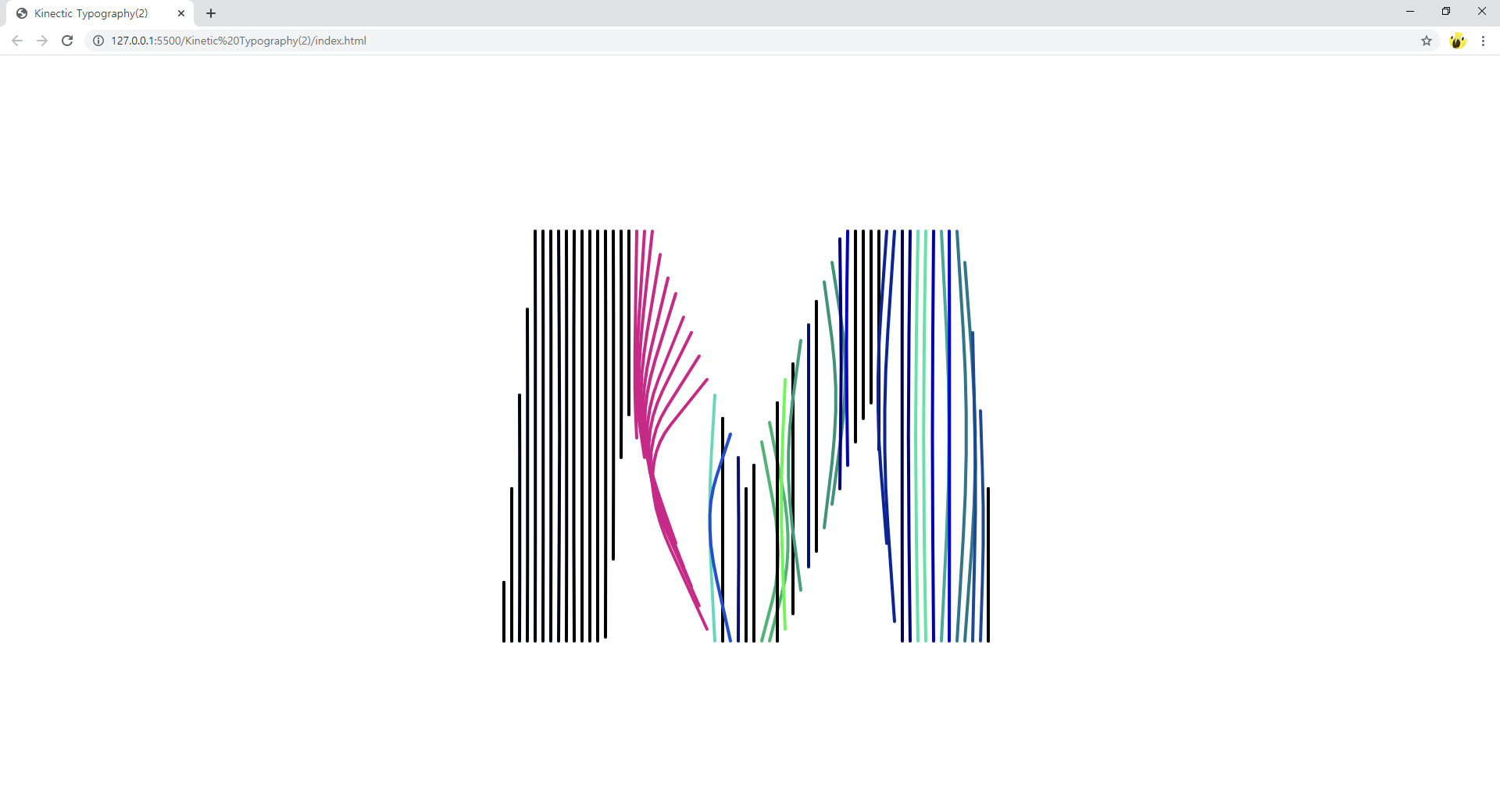This screenshot has width=1500, height=812.
Task: Click the animated letter M artwork
Action: coord(746,433)
